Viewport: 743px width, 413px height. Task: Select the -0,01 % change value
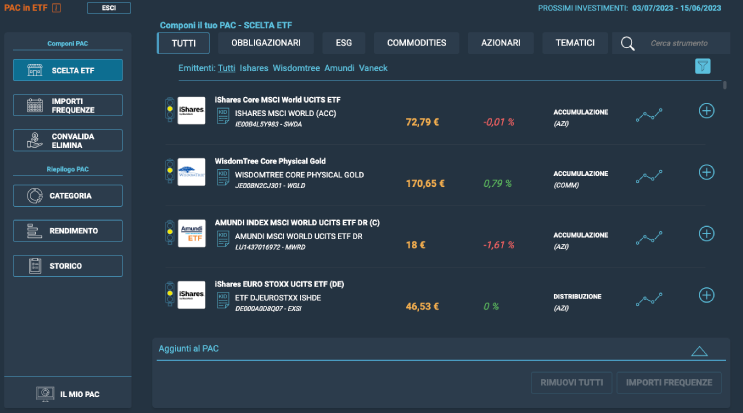tap(498, 122)
